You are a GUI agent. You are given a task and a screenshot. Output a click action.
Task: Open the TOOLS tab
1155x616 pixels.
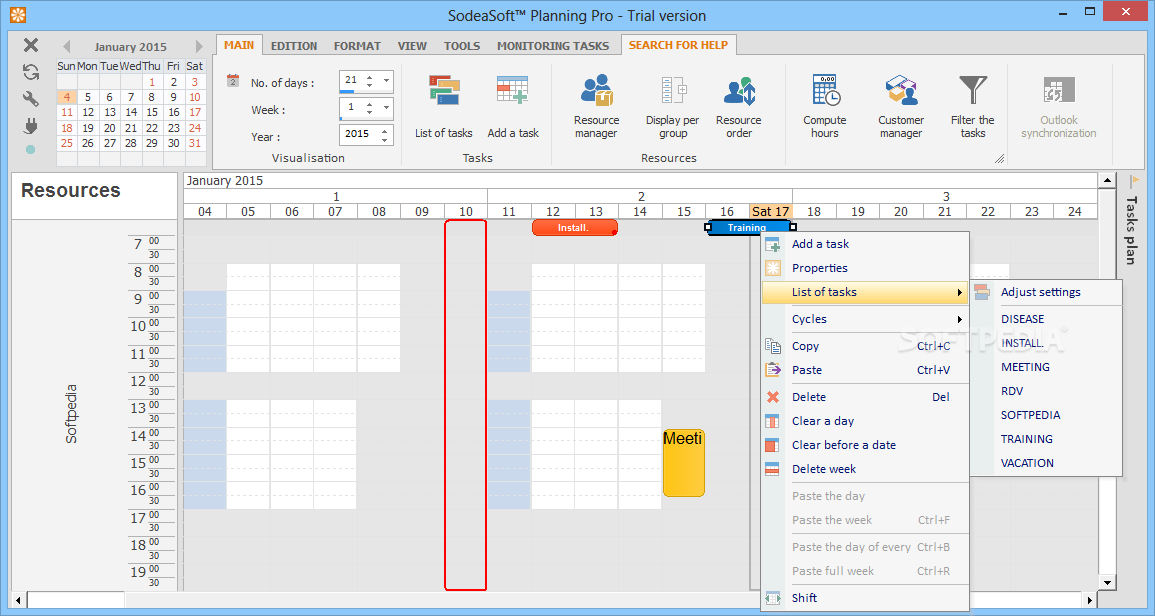462,46
